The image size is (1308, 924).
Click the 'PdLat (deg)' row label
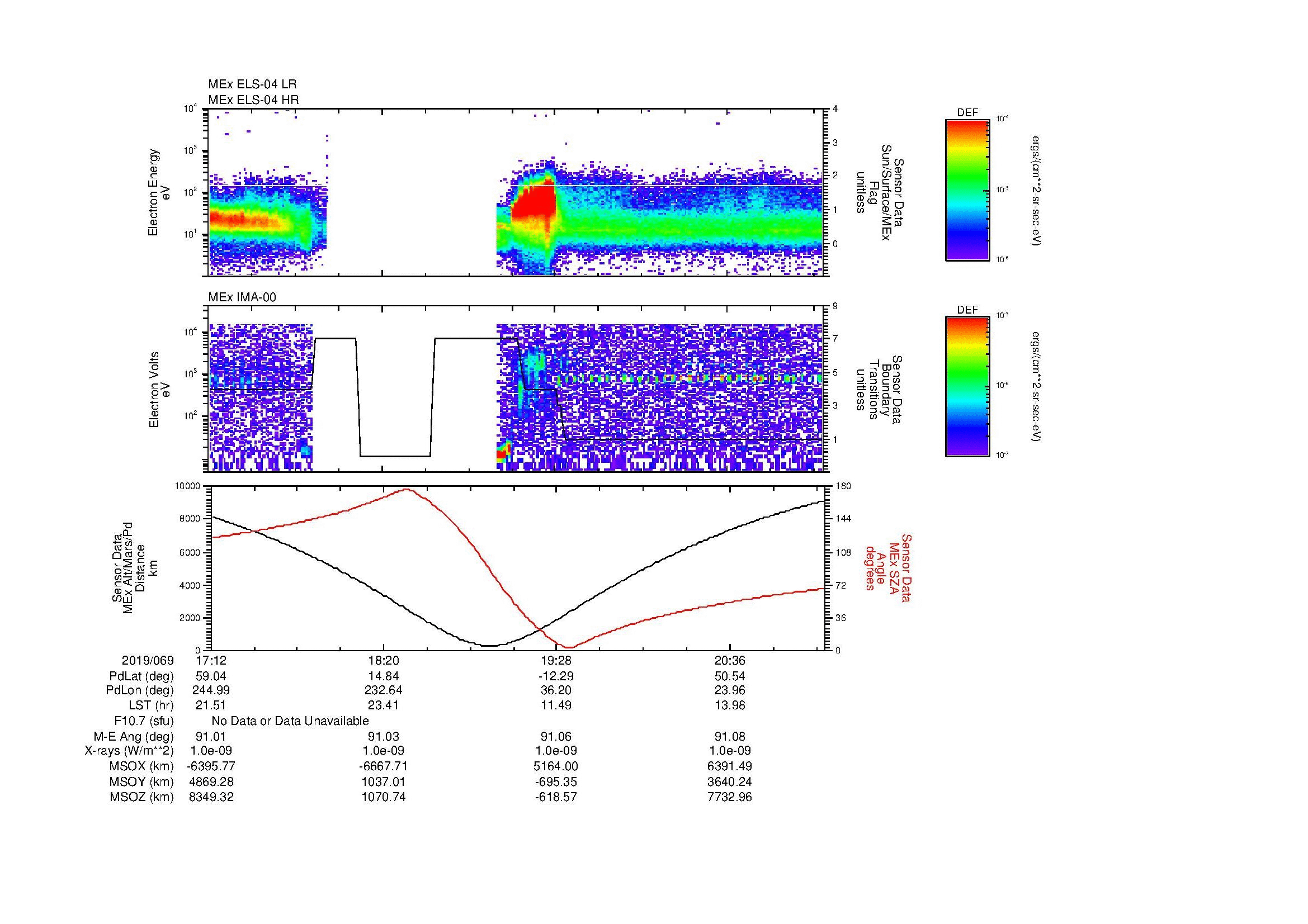141,676
